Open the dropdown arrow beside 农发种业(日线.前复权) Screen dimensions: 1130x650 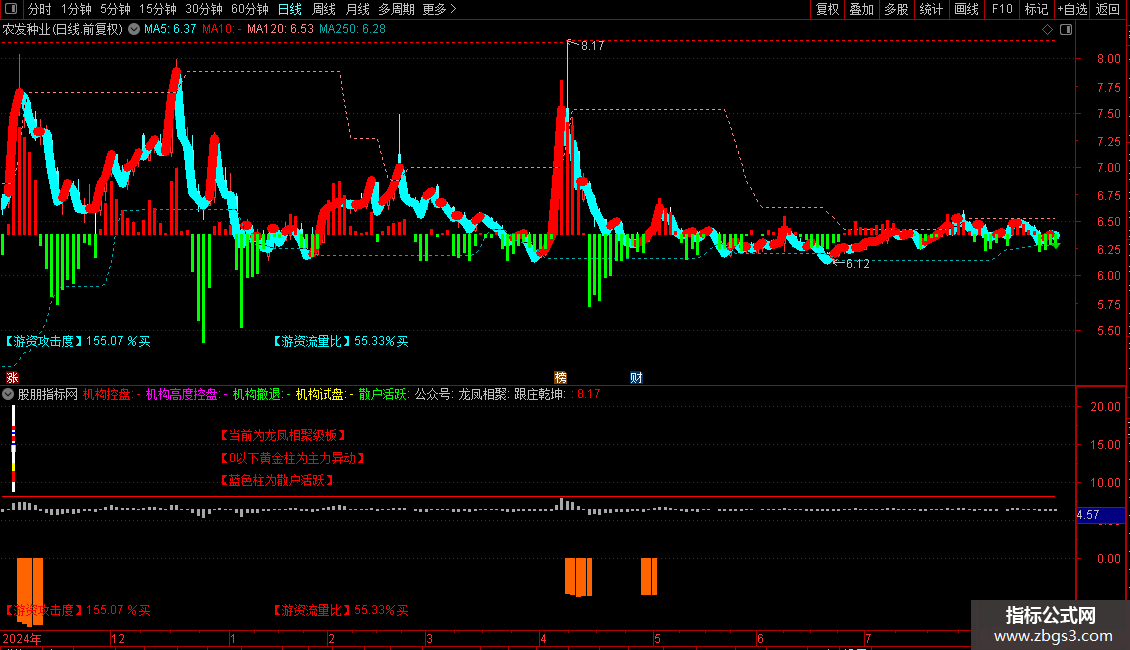pos(134,30)
